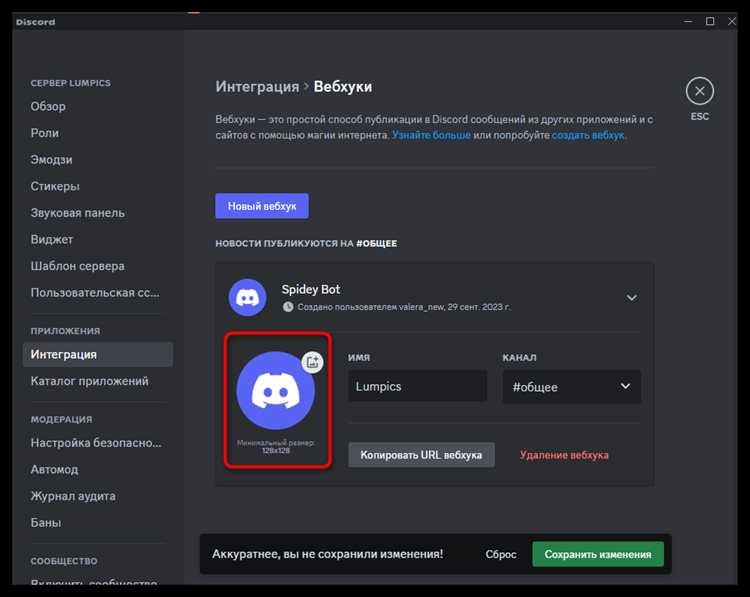Open Каталог приложений section
Viewport: 750px width, 597px height.
pos(89,381)
